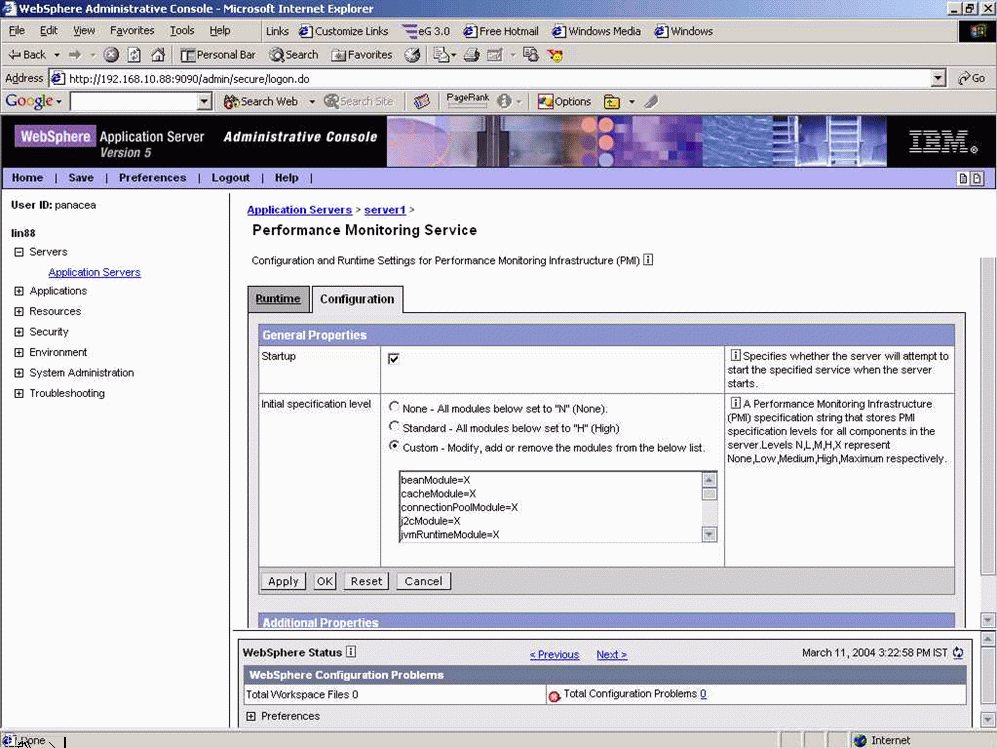Viewport: 997px width, 748px height.
Task: Click the Cancel button
Action: point(423,581)
